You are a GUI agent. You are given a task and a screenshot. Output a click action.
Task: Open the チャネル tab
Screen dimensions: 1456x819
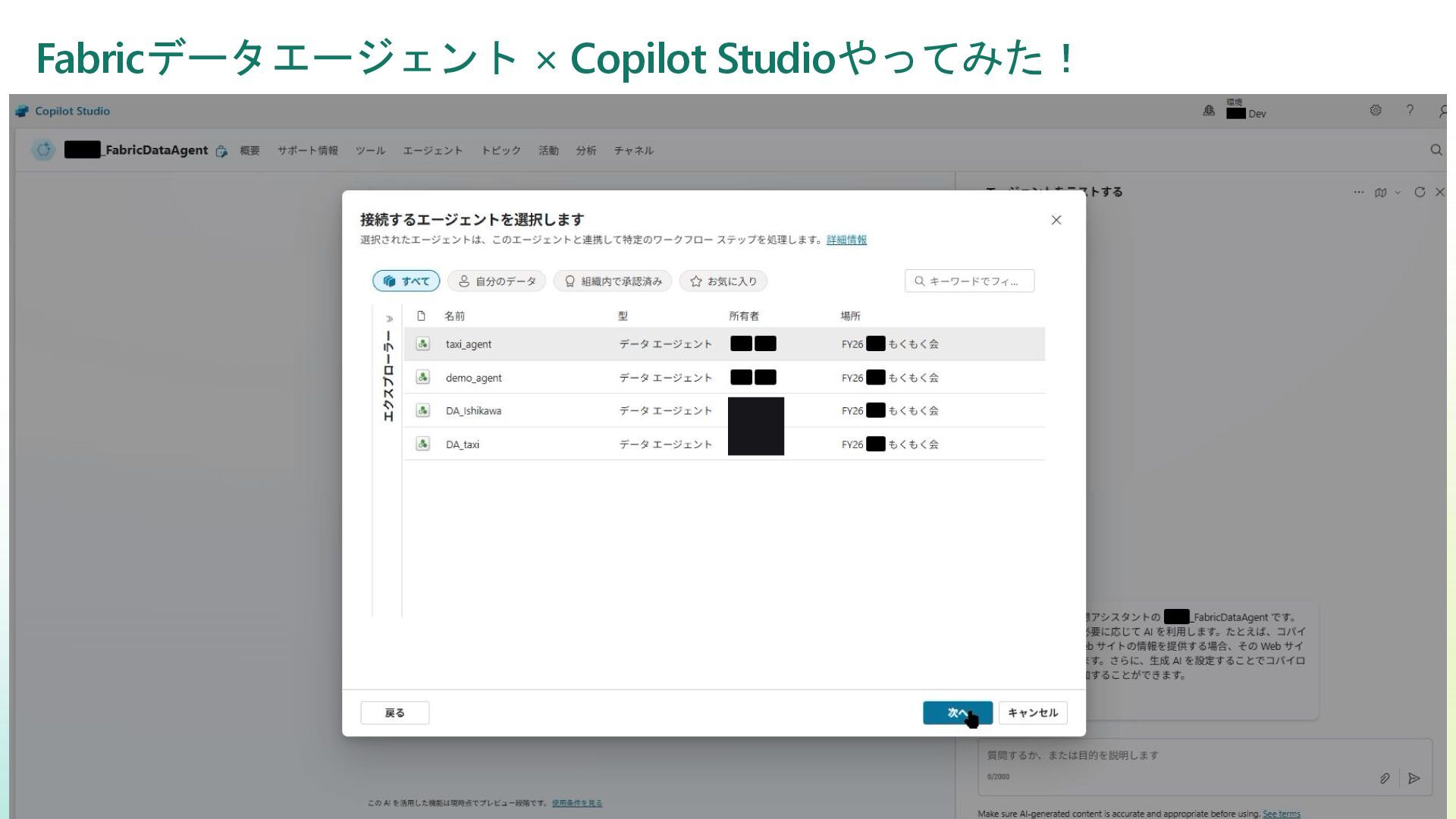633,151
